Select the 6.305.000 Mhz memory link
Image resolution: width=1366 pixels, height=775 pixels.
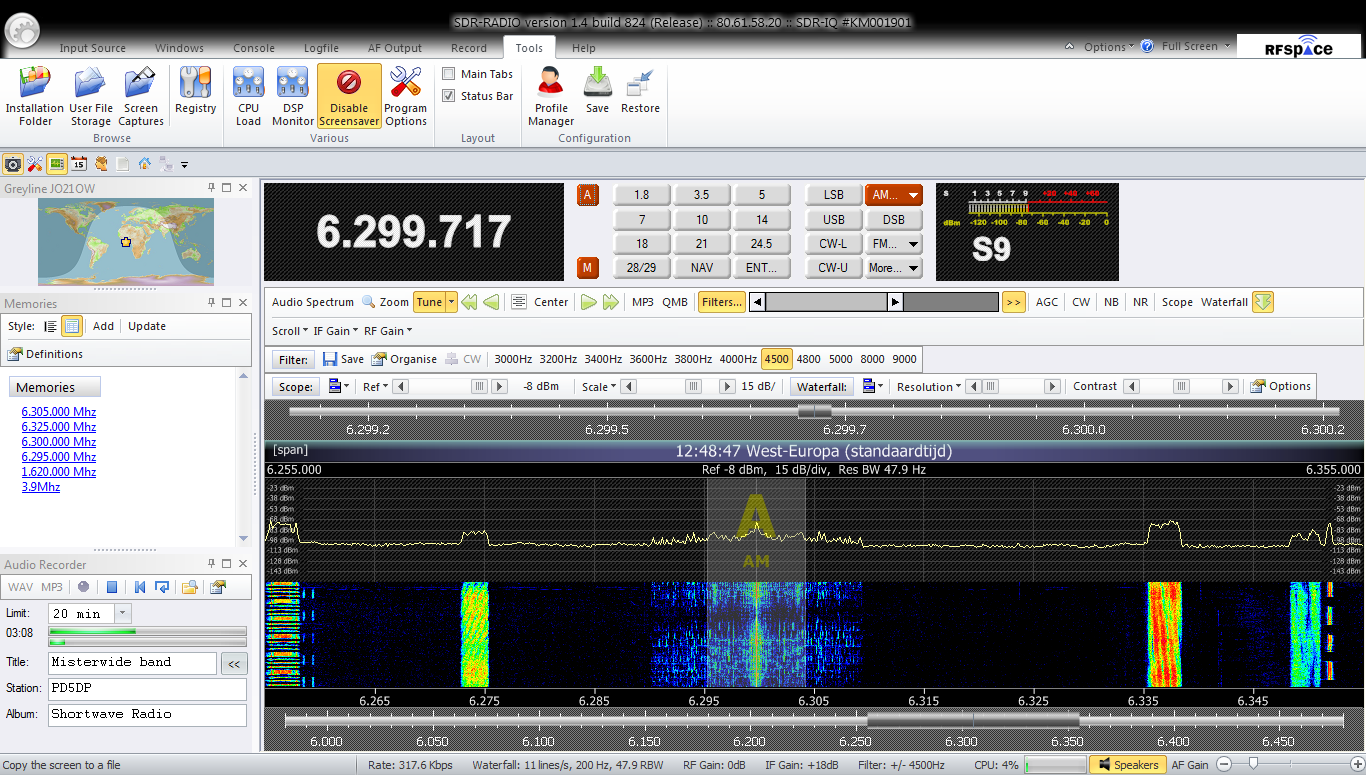(x=59, y=412)
